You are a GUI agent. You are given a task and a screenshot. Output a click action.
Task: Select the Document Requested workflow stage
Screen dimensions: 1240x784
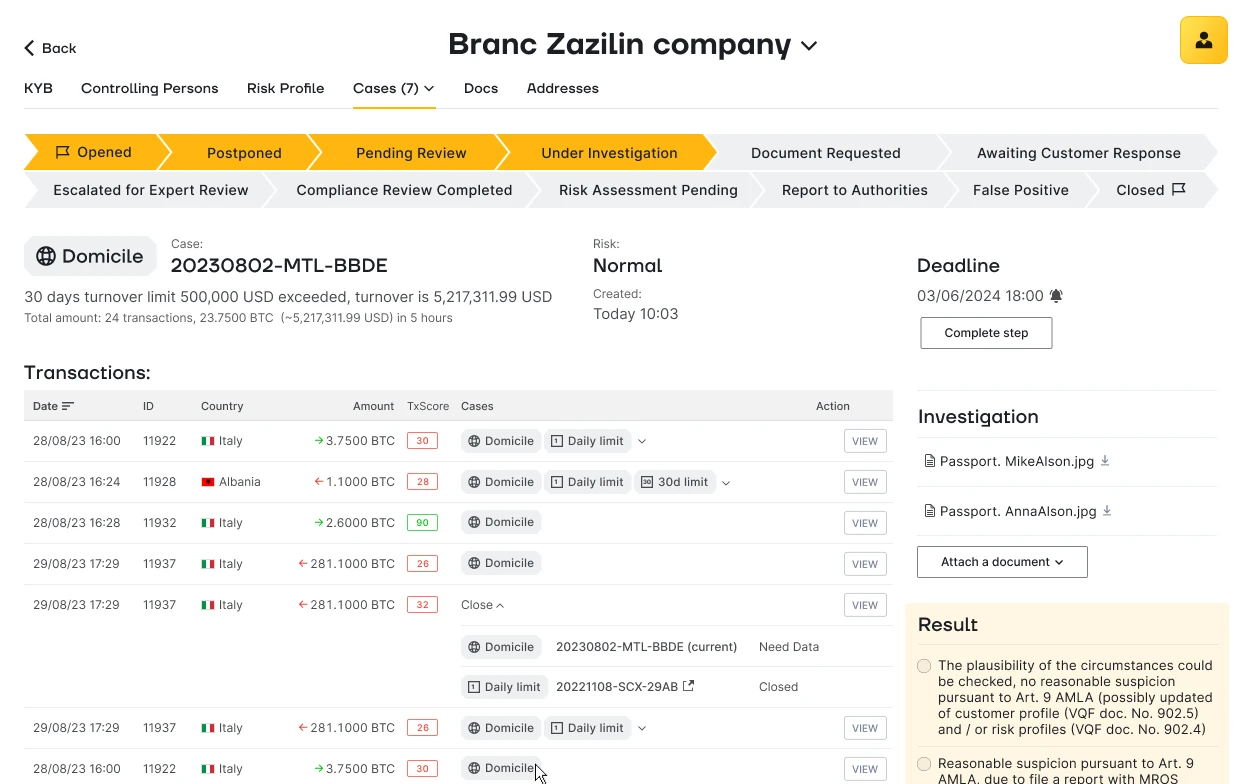coord(825,153)
